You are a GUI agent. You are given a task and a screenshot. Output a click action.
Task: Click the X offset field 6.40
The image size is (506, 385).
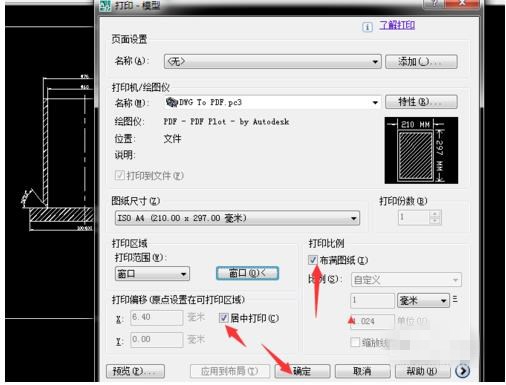[157, 317]
